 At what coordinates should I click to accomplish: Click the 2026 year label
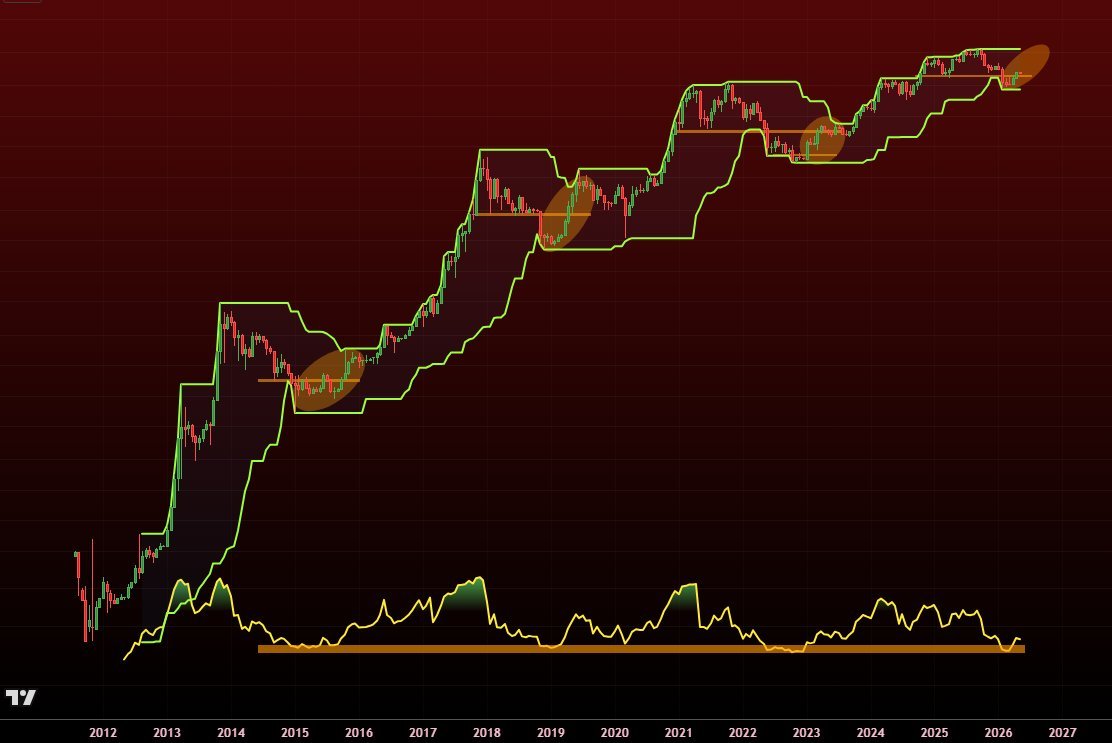[x=999, y=732]
